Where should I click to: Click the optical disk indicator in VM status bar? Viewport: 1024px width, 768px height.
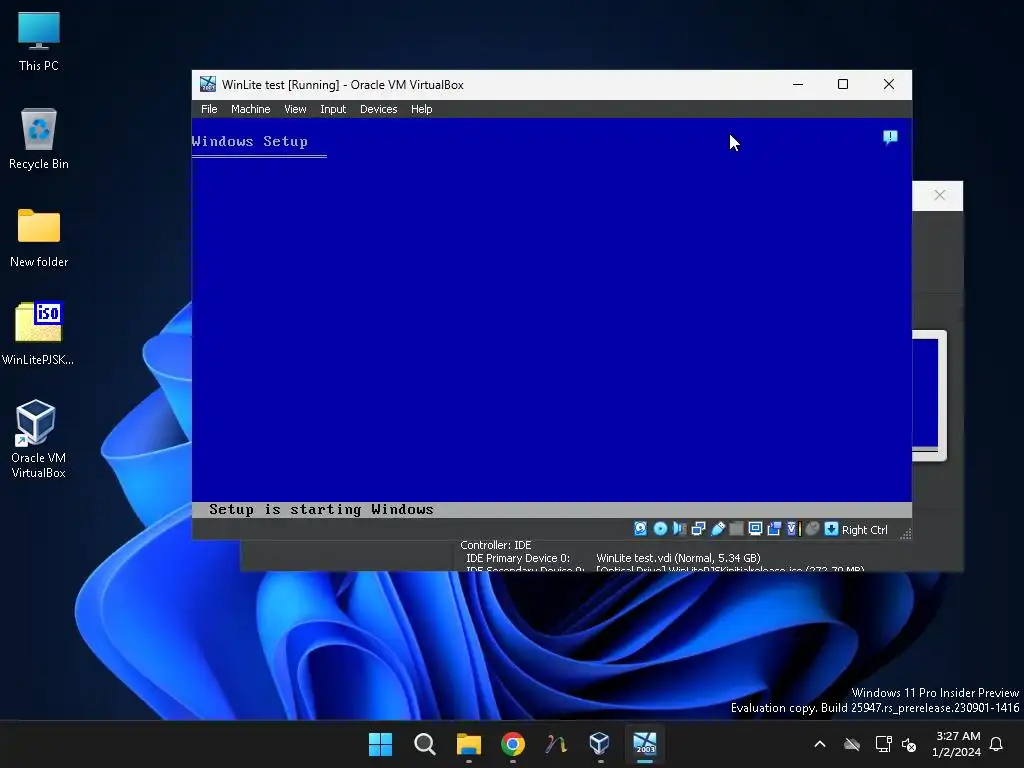(660, 529)
